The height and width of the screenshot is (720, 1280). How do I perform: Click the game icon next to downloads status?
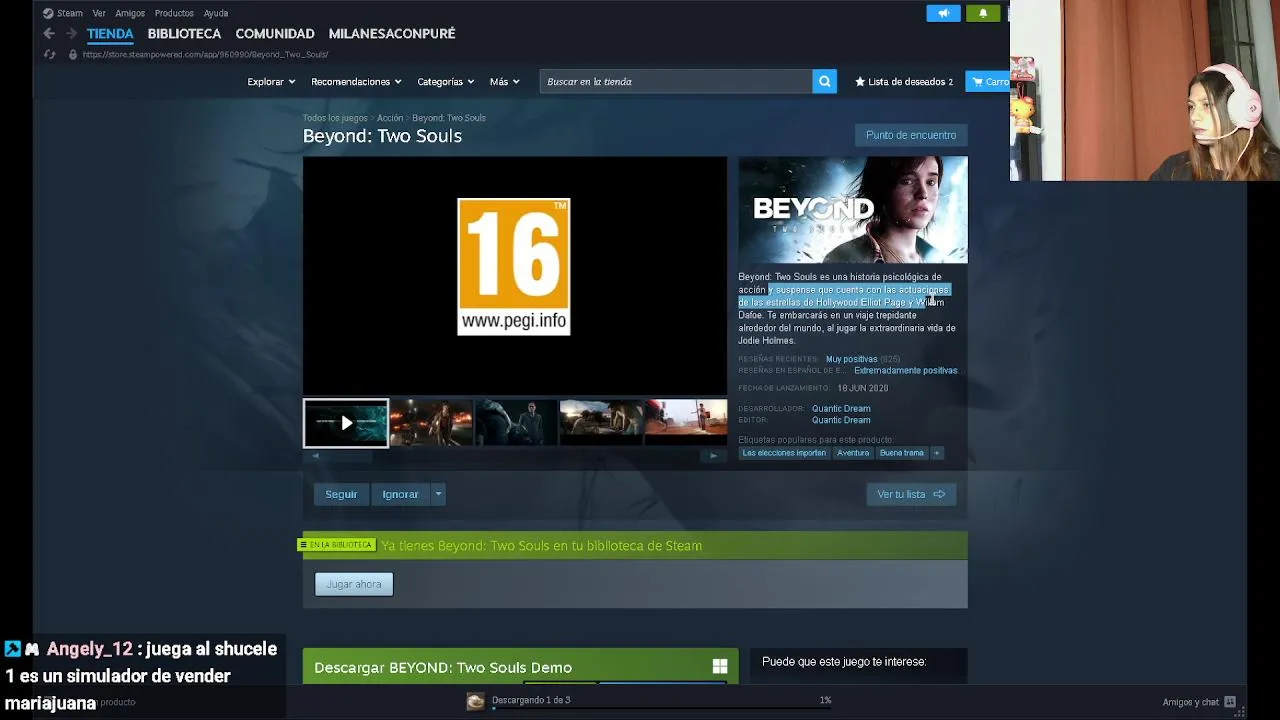pos(476,701)
